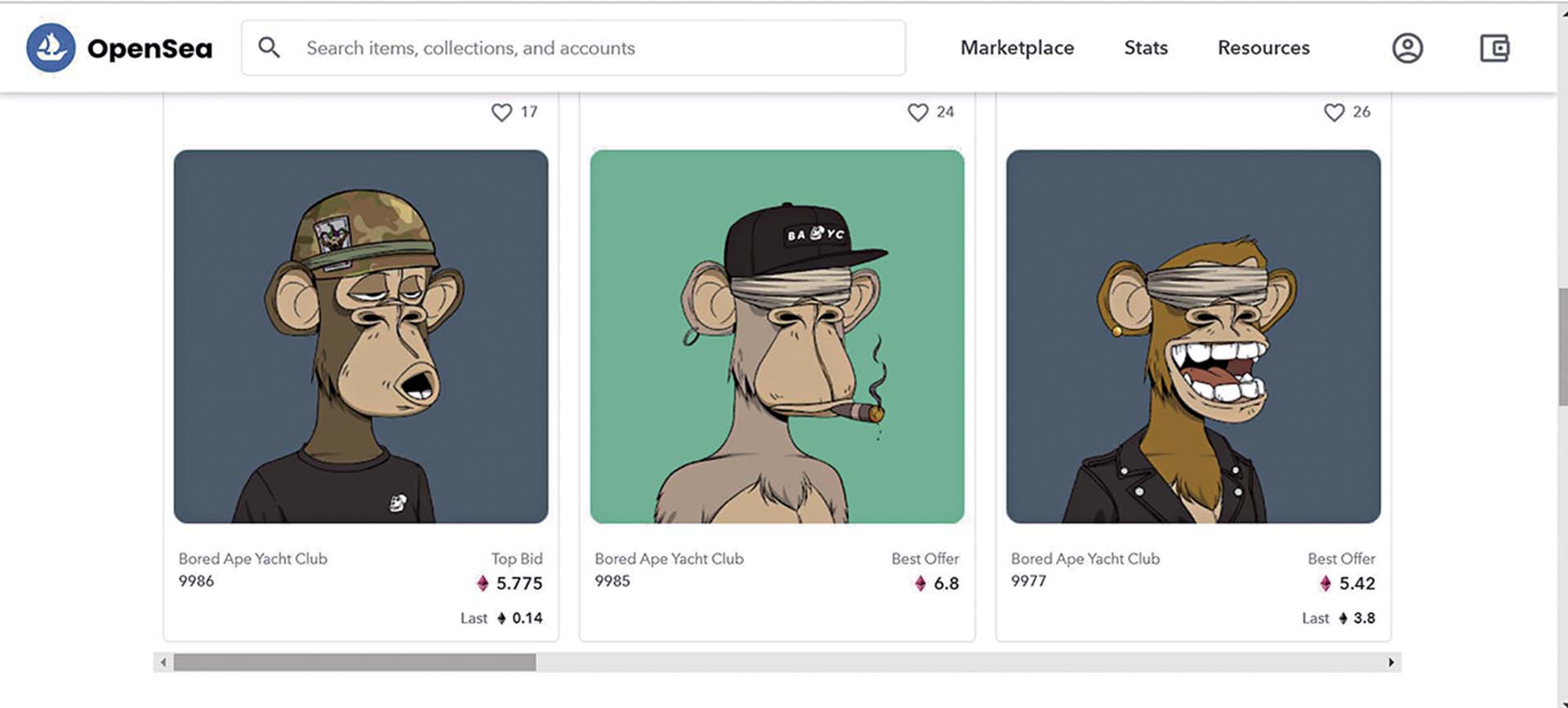
Task: Favorite ape 9986 with heart icon
Action: (x=501, y=112)
